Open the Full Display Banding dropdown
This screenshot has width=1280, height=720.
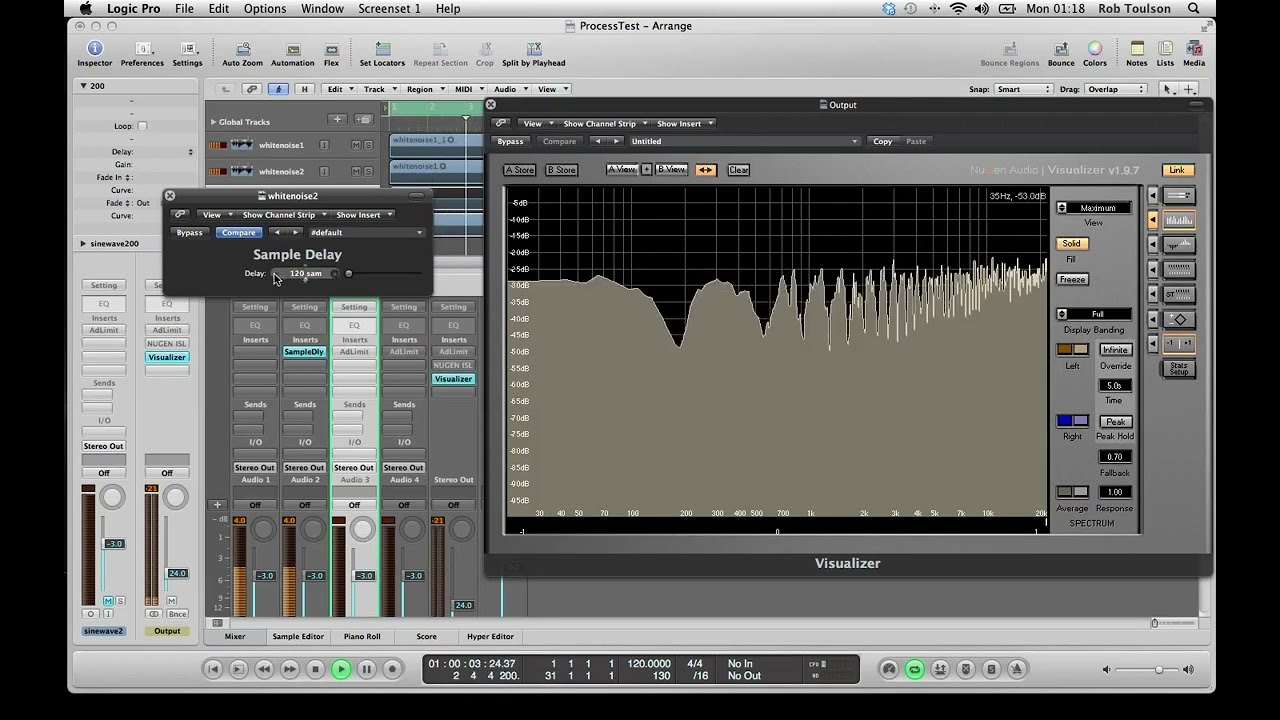(1094, 314)
